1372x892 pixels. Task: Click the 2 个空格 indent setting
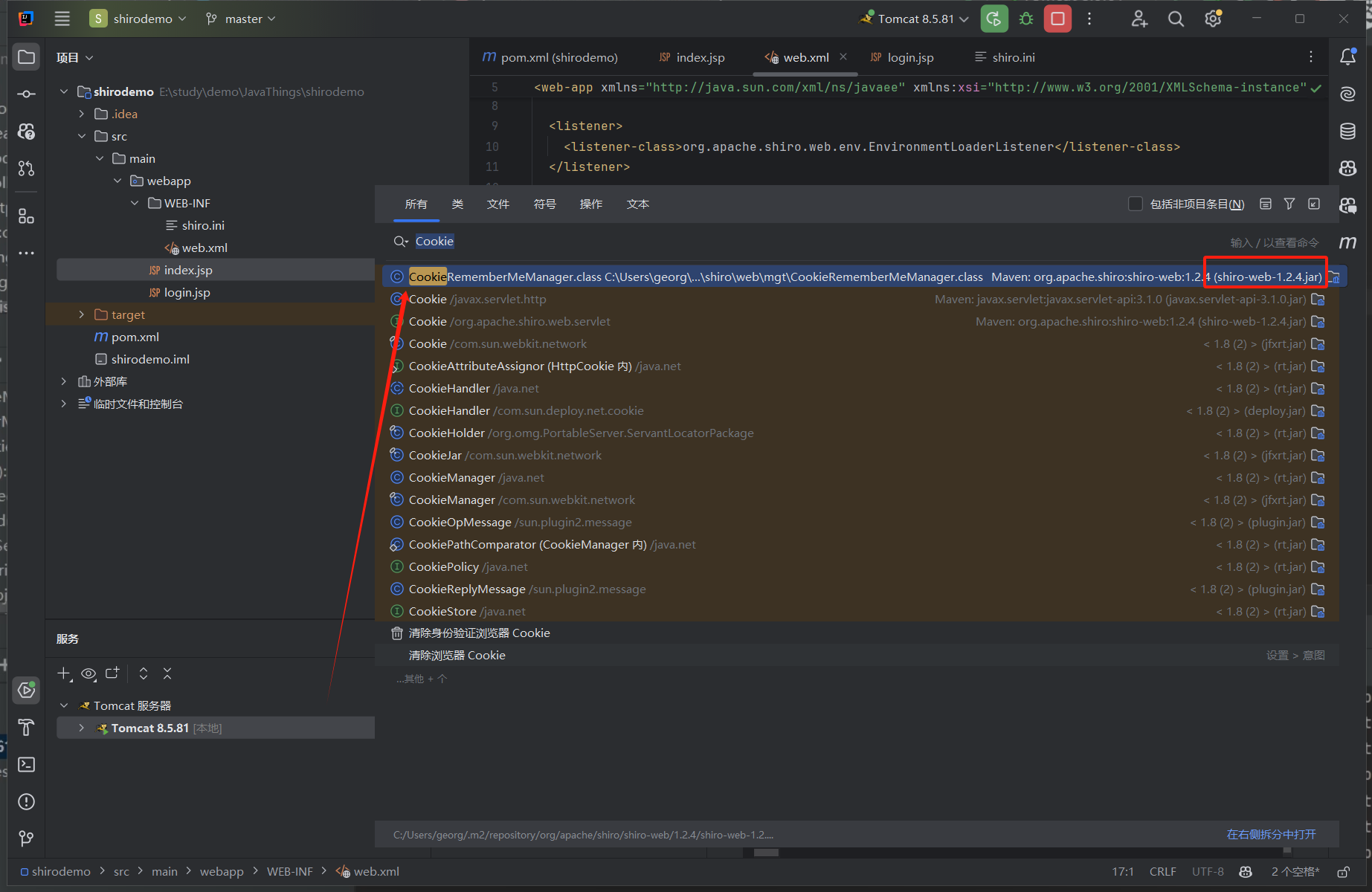1295,872
